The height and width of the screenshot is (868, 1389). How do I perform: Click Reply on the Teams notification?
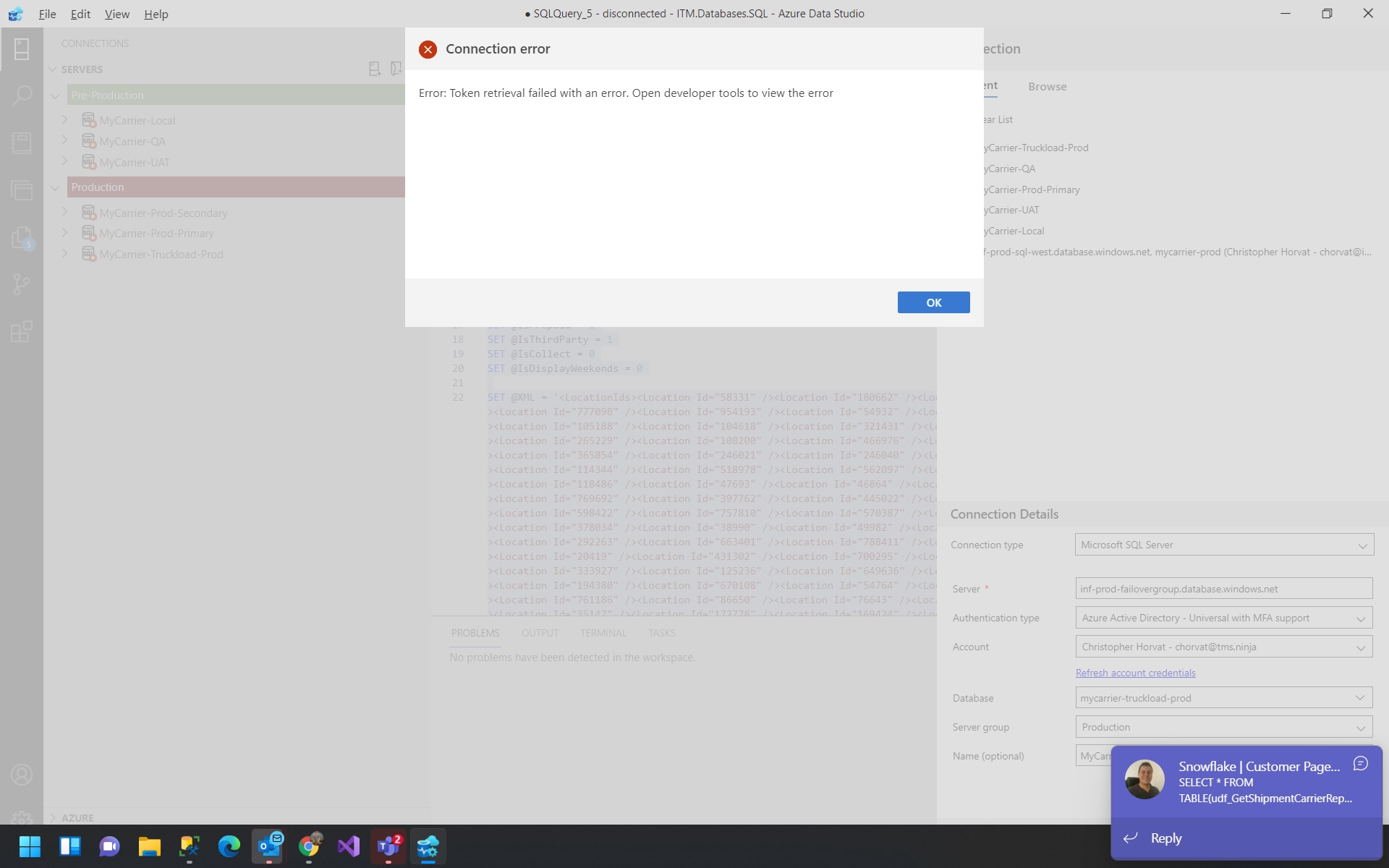(x=1165, y=838)
